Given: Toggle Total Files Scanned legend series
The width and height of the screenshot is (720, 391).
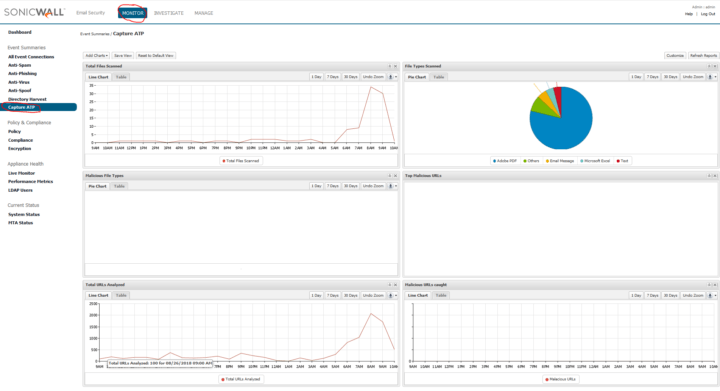Looking at the screenshot, I should pos(241,161).
